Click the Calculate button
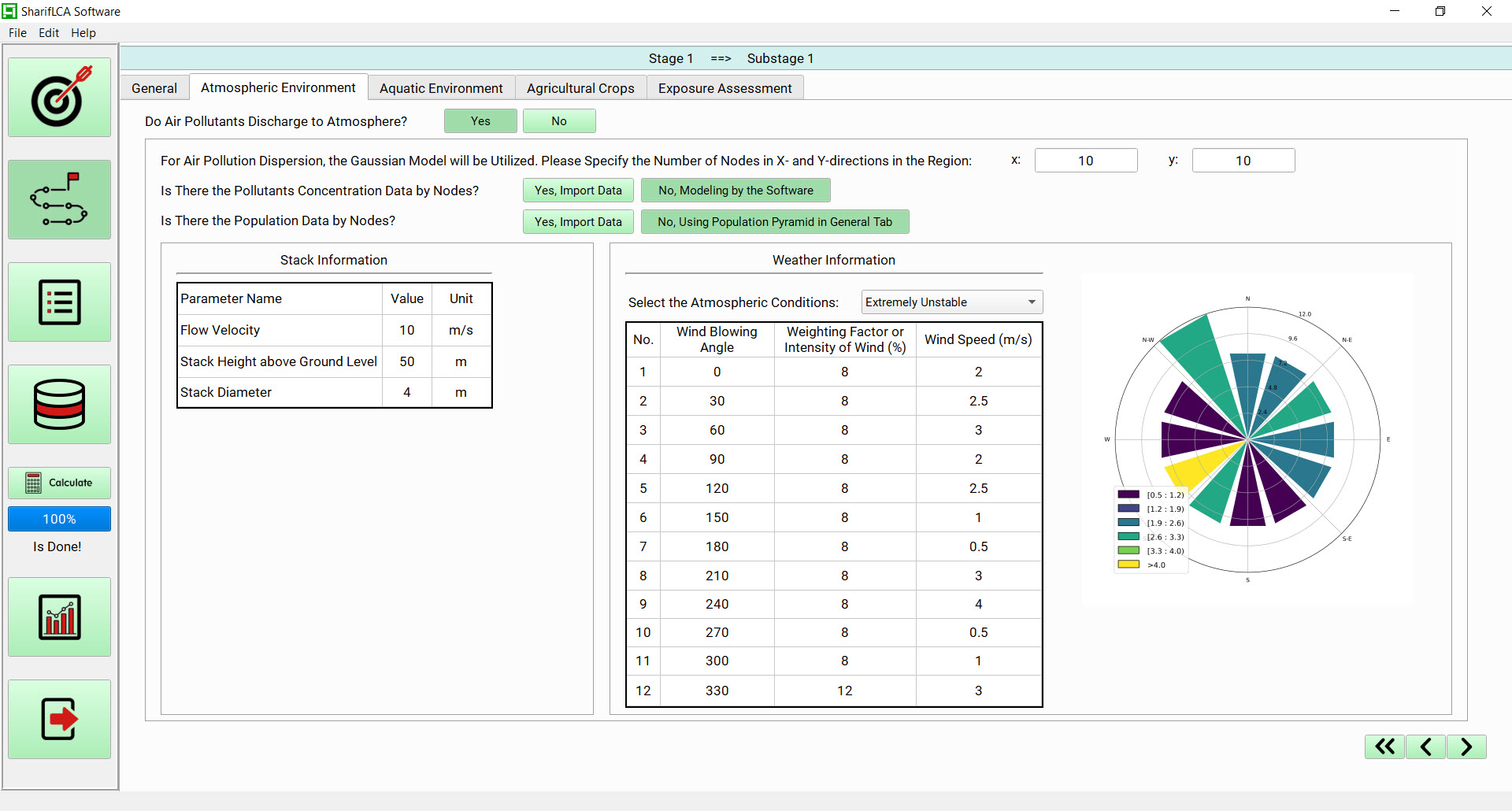 (59, 483)
